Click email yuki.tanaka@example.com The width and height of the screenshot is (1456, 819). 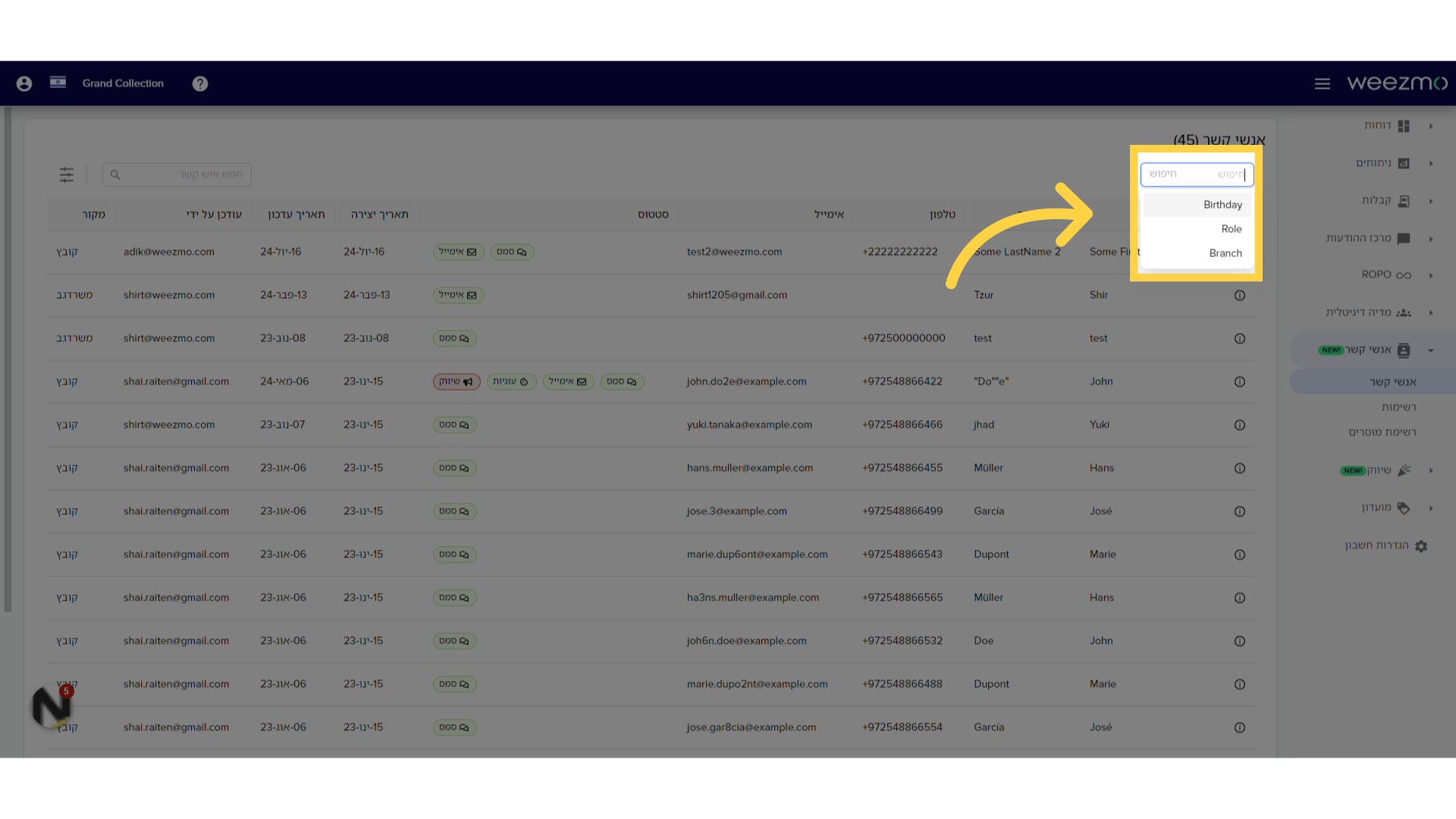(x=749, y=425)
